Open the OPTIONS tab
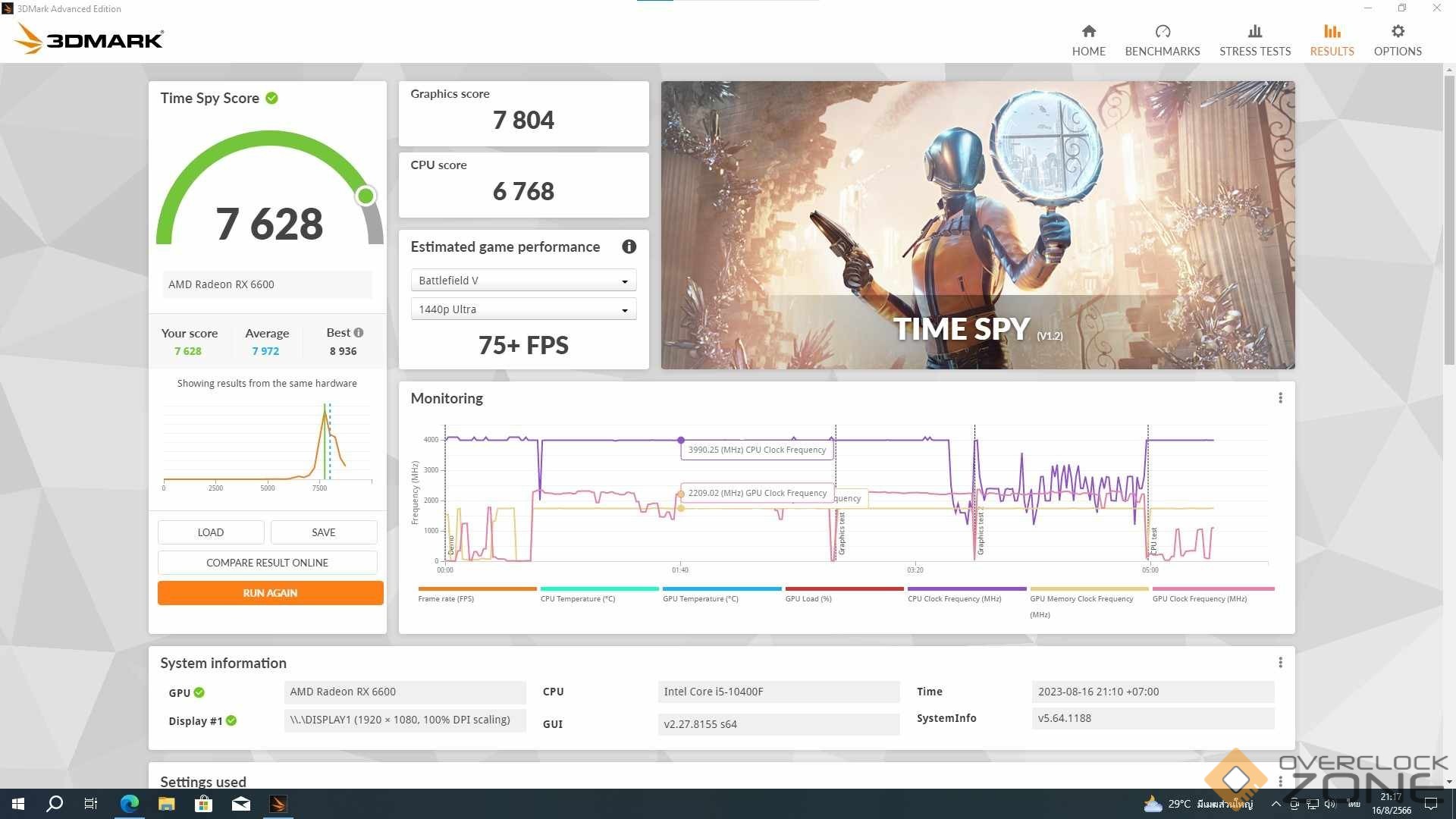The image size is (1456, 819). (x=1398, y=40)
